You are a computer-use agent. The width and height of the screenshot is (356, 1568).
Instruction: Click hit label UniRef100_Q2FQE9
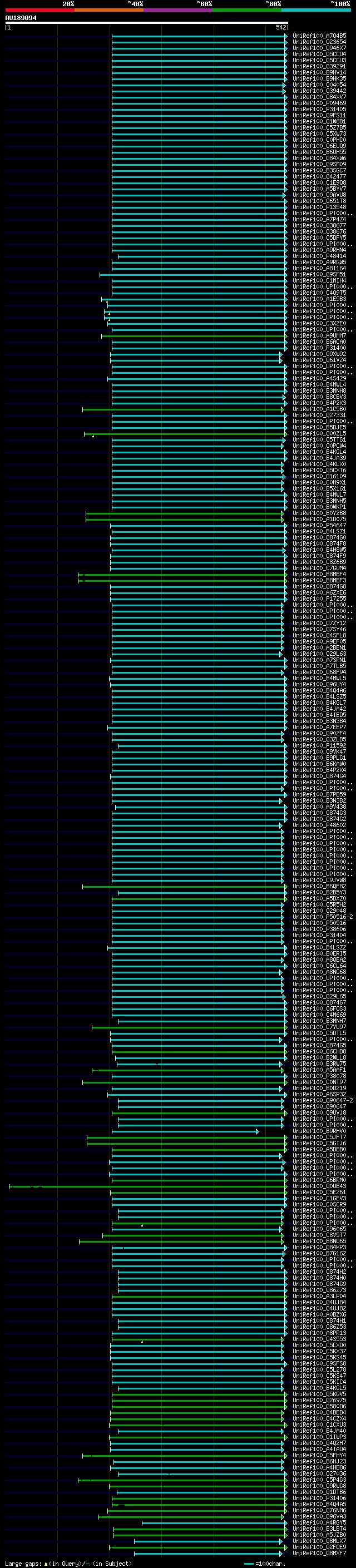(x=319, y=1547)
